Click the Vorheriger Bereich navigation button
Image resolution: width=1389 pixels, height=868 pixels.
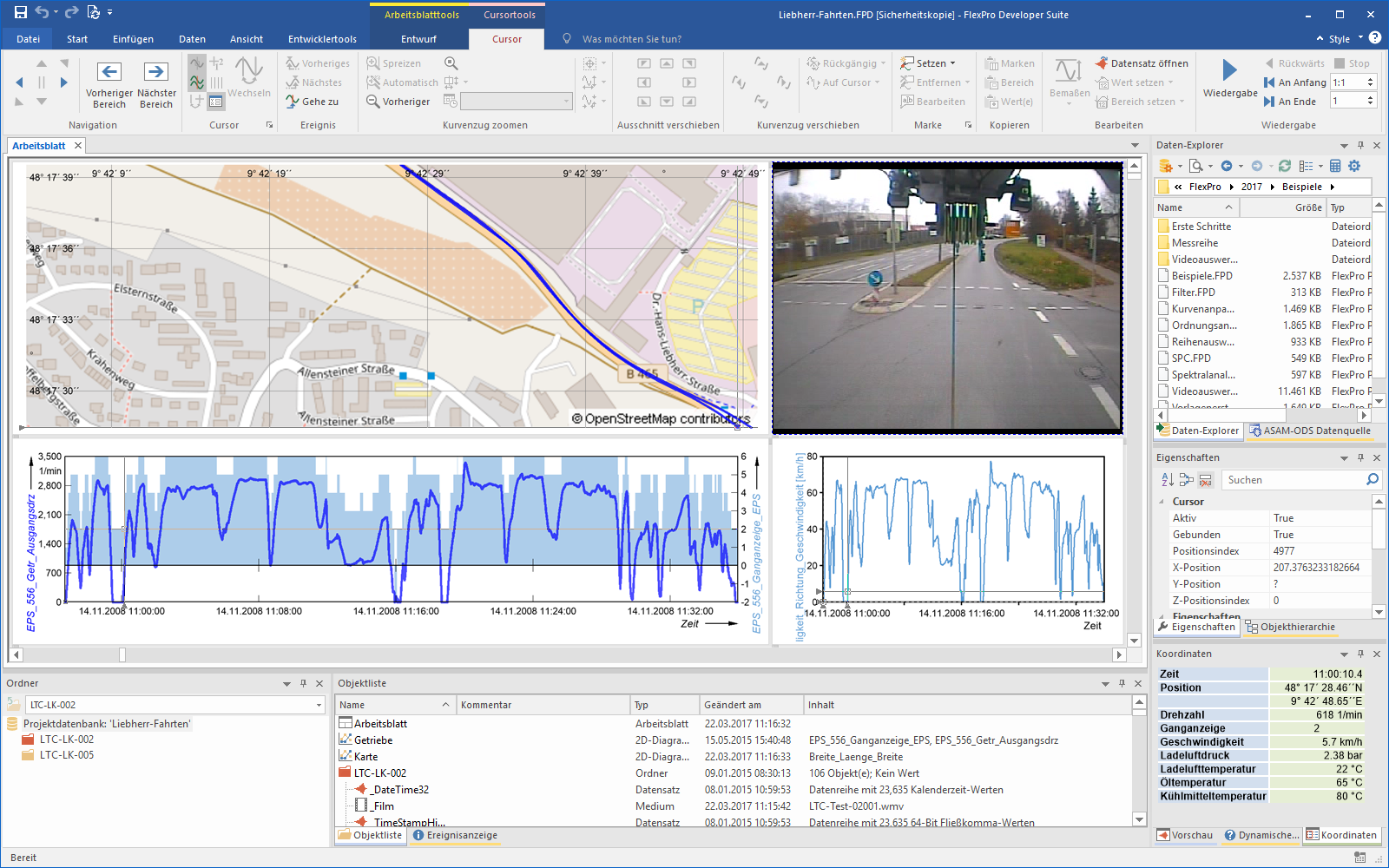coord(109,84)
